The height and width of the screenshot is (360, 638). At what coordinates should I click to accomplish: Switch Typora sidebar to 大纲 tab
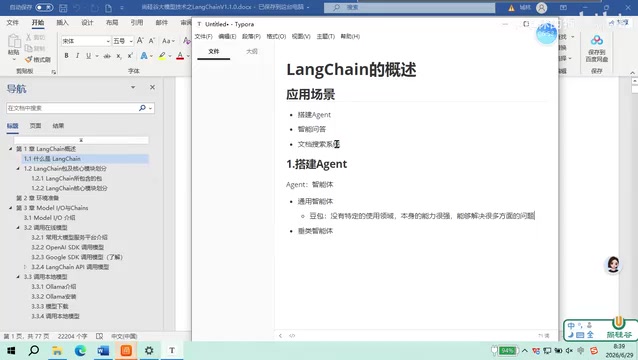(252, 51)
